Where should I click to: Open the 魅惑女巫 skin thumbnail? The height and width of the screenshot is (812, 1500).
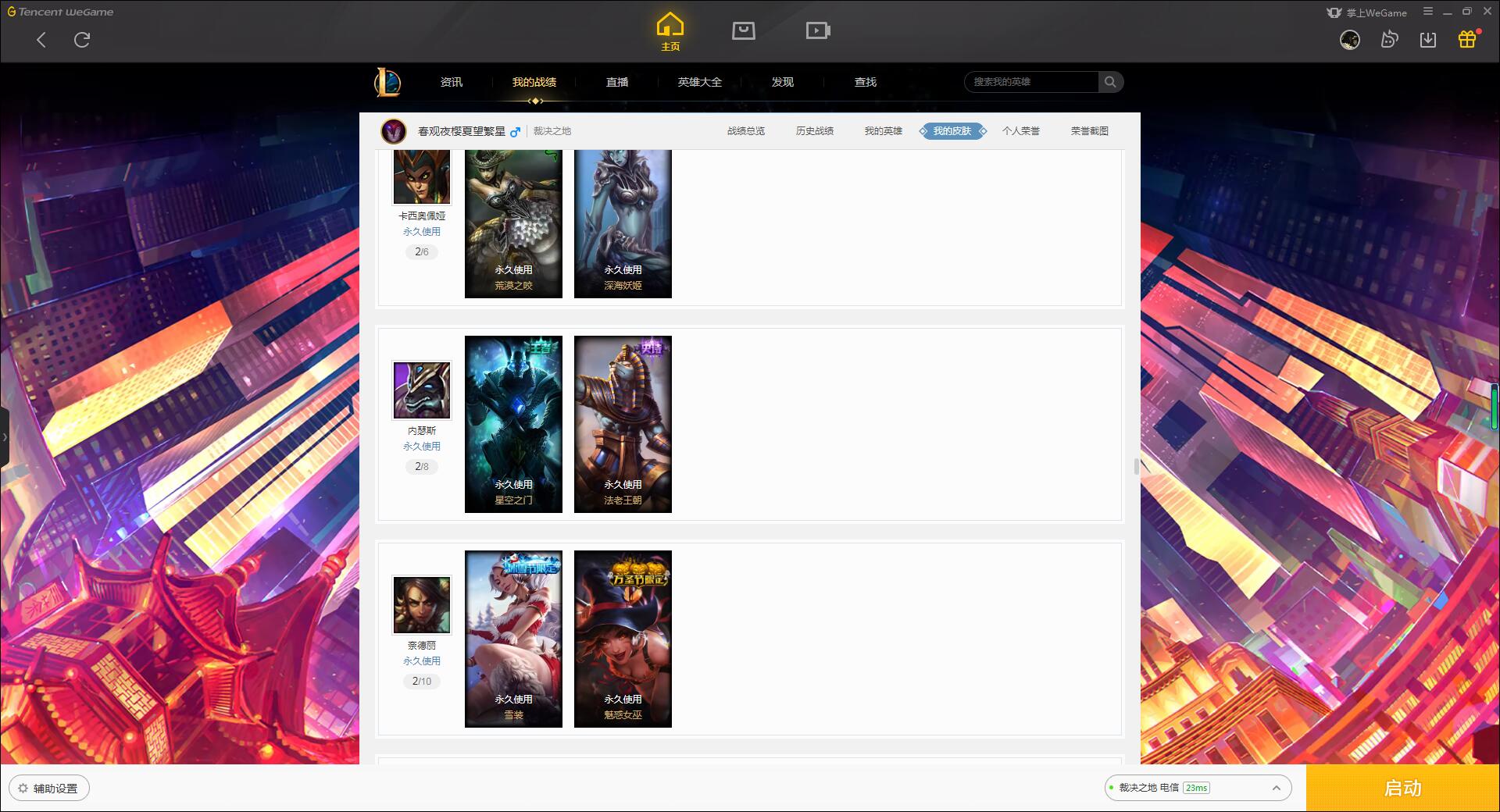pyautogui.click(x=623, y=639)
